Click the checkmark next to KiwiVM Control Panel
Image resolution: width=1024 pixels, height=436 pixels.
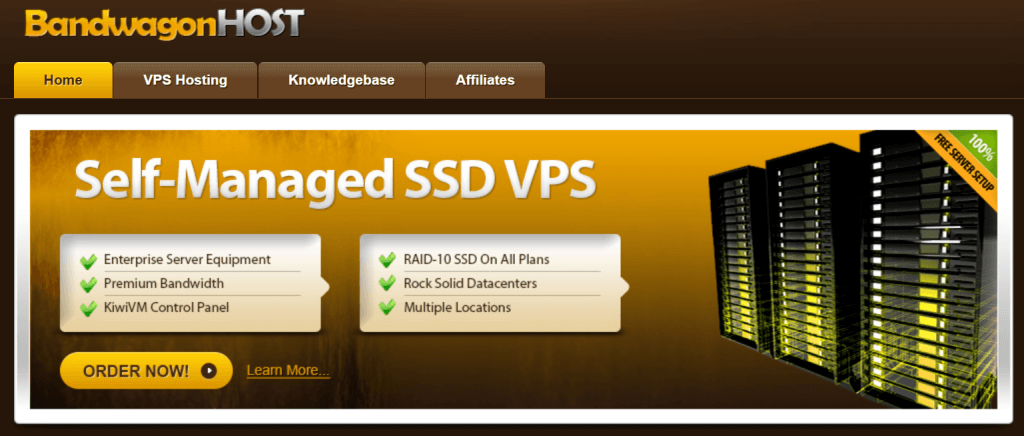[x=88, y=308]
